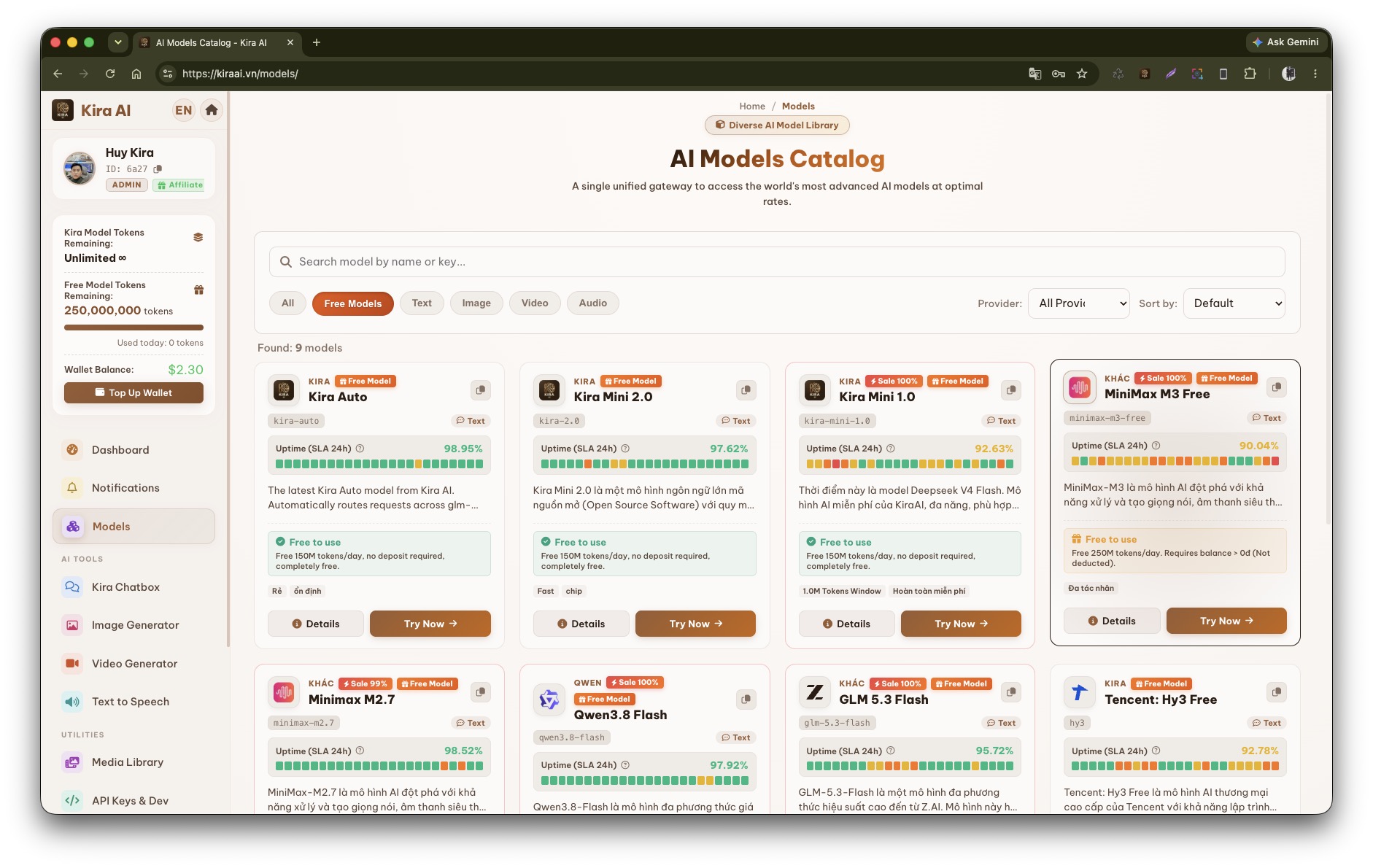The image size is (1373, 868).
Task: Click Try Now on Kira Mini 1.0
Action: [961, 624]
